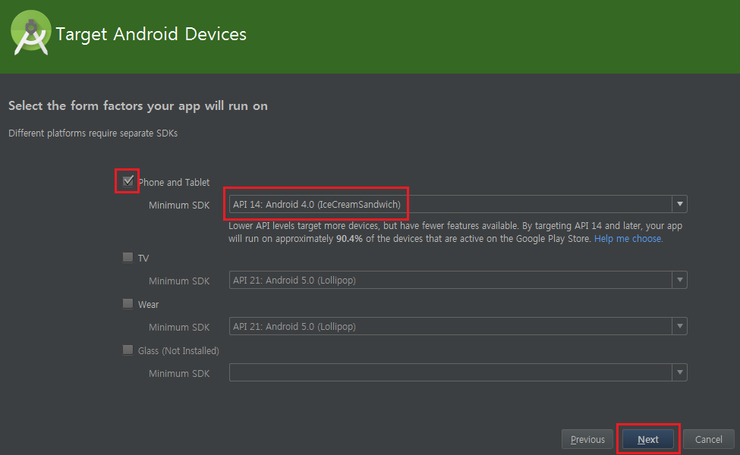Click the Glass (Not Installed) label
This screenshot has height=455, width=740.
point(178,351)
